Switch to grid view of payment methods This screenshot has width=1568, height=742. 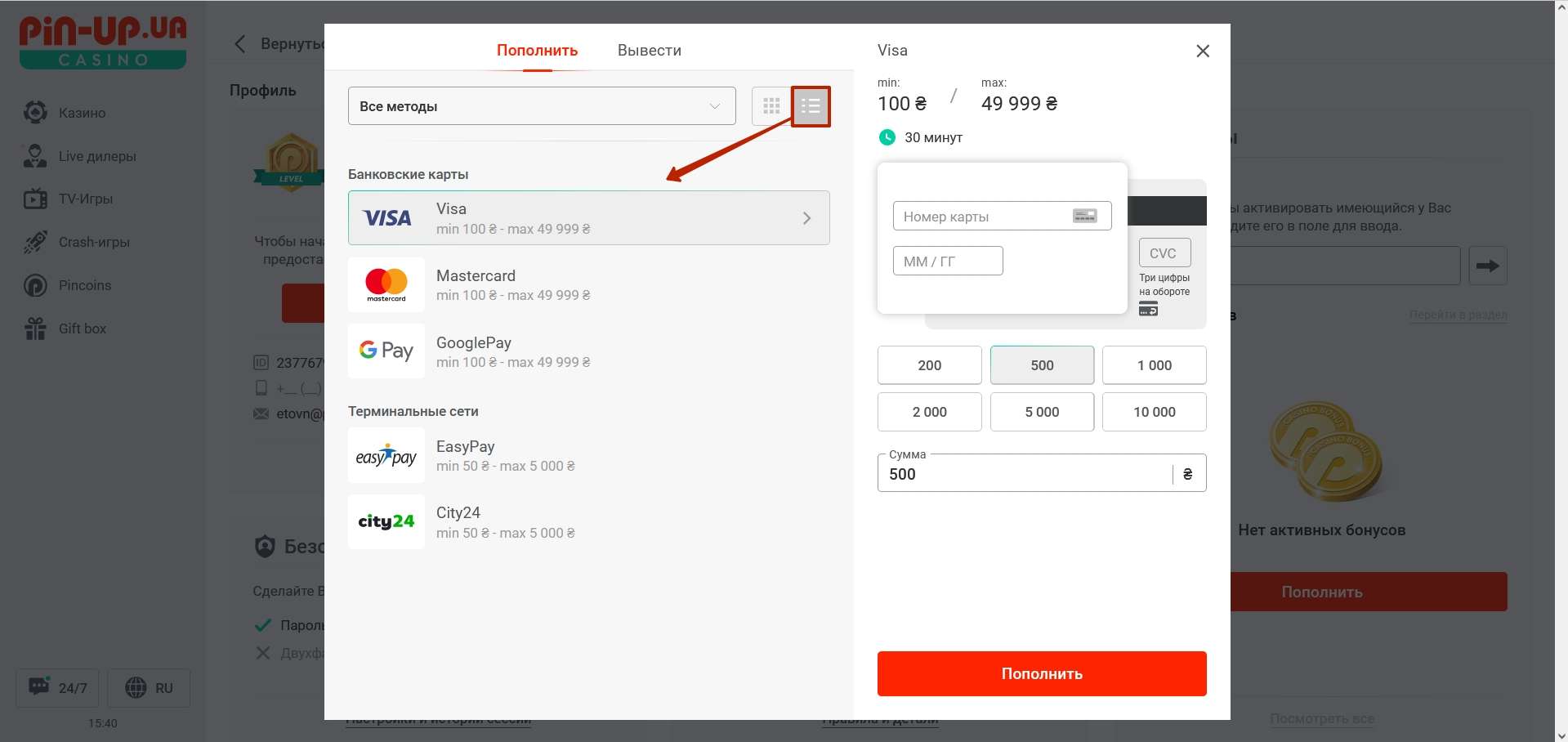point(771,106)
